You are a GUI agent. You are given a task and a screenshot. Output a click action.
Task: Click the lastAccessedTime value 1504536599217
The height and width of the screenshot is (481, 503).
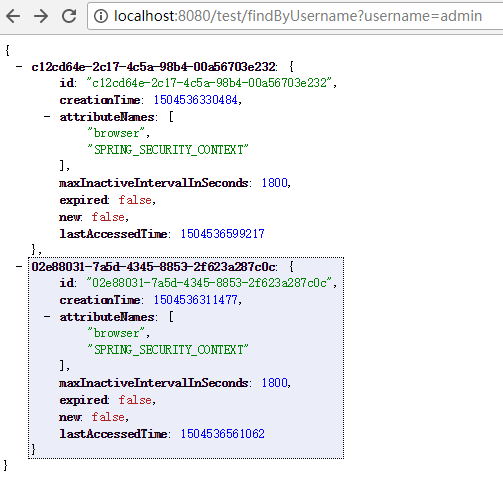[223, 234]
